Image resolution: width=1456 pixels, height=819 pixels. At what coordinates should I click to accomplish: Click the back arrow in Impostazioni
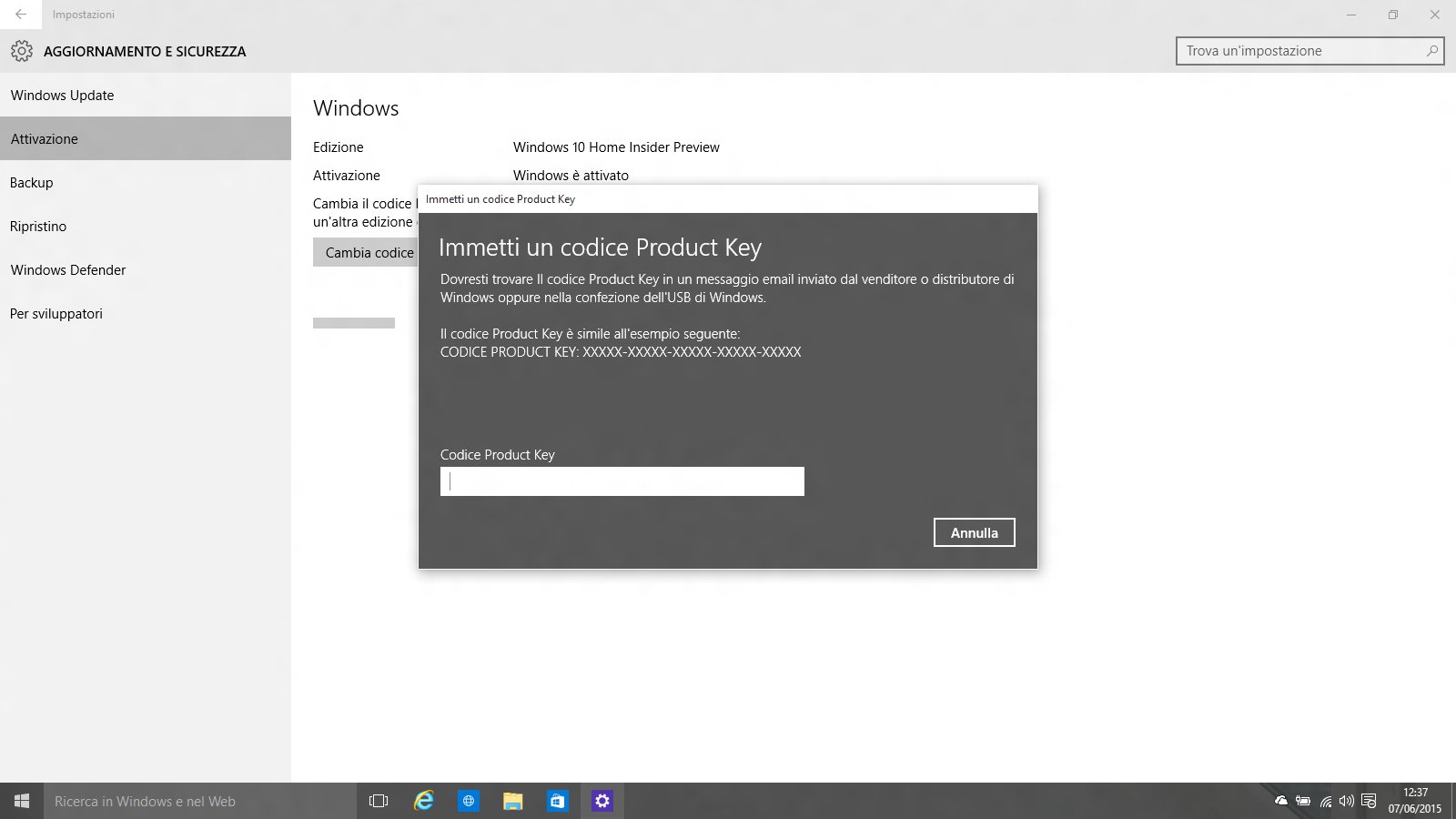click(20, 15)
